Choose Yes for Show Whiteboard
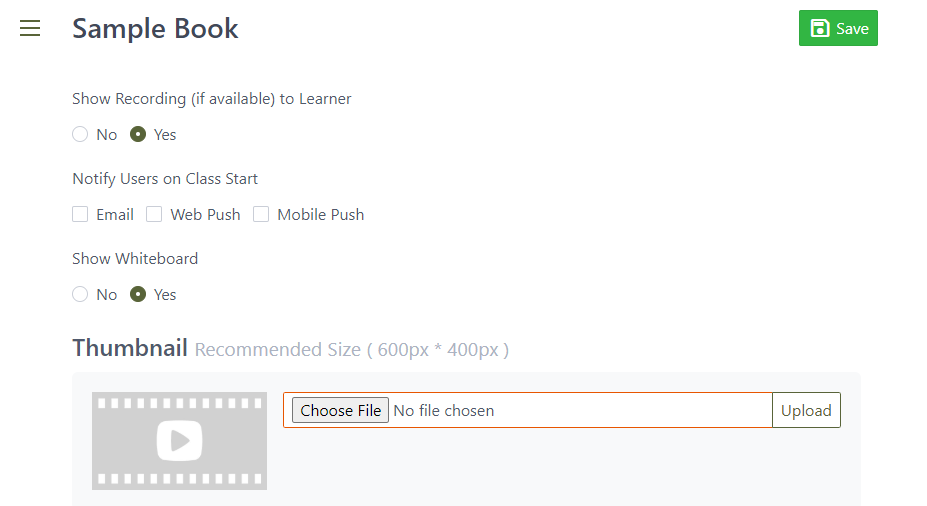Viewport: 927px width, 506px height. 139,295
